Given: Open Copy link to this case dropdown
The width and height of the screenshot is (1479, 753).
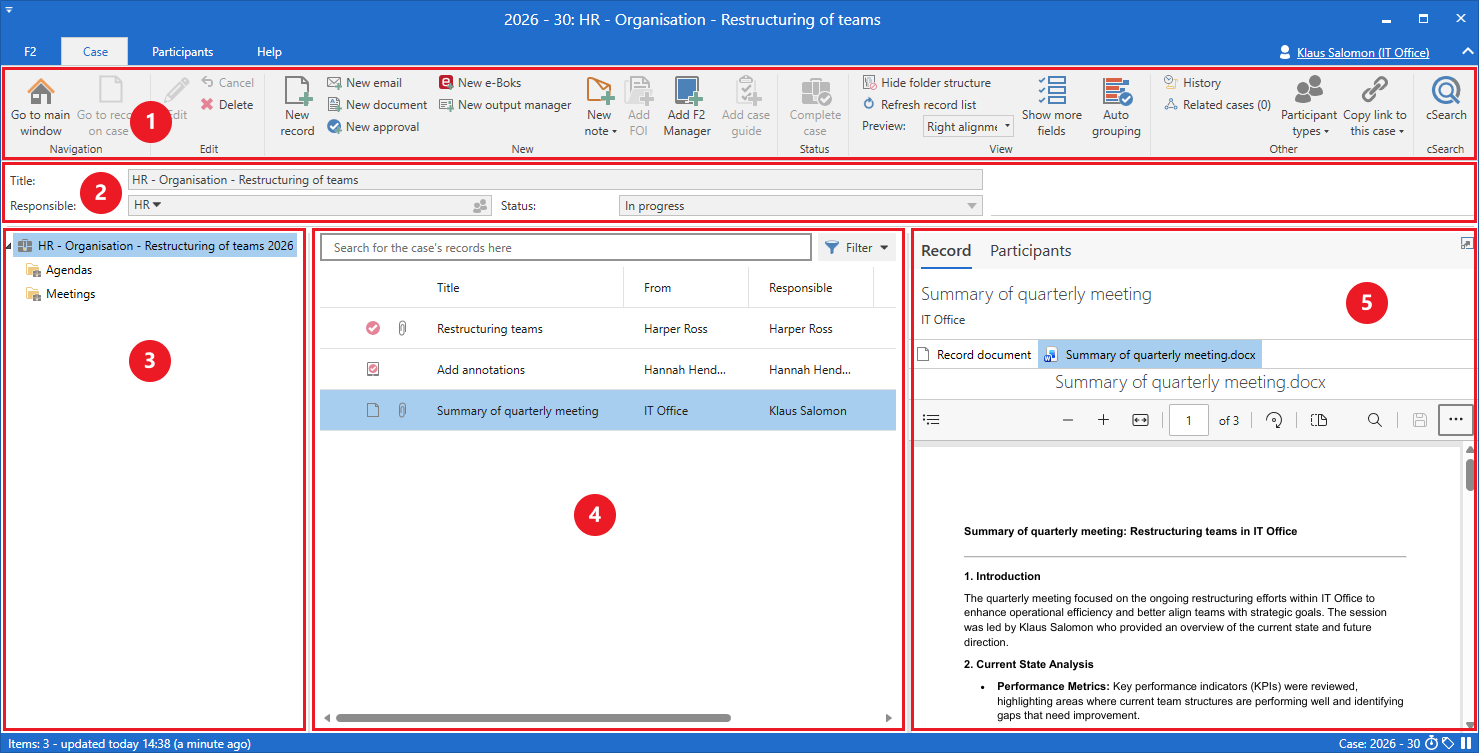Looking at the screenshot, I should pos(1374,106).
